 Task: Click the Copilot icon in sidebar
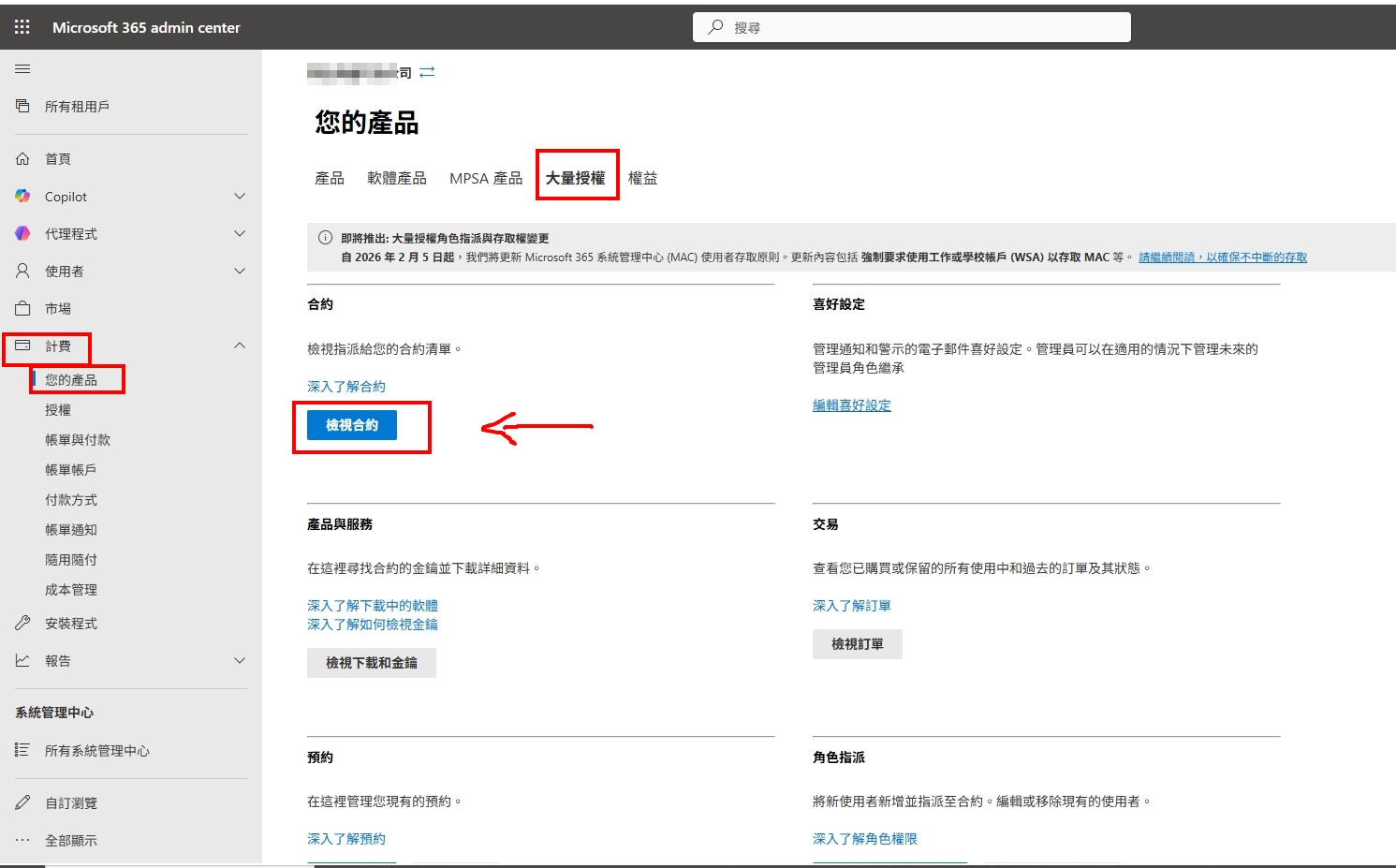coord(22,197)
